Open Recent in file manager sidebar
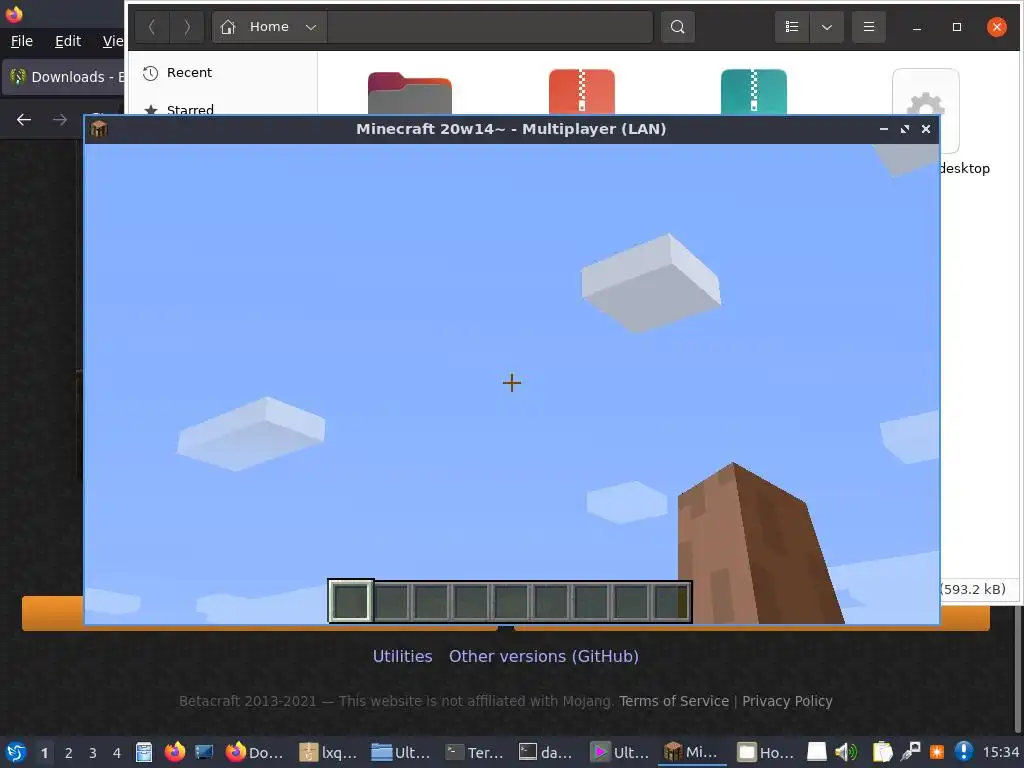Viewport: 1024px width, 768px height. point(189,72)
